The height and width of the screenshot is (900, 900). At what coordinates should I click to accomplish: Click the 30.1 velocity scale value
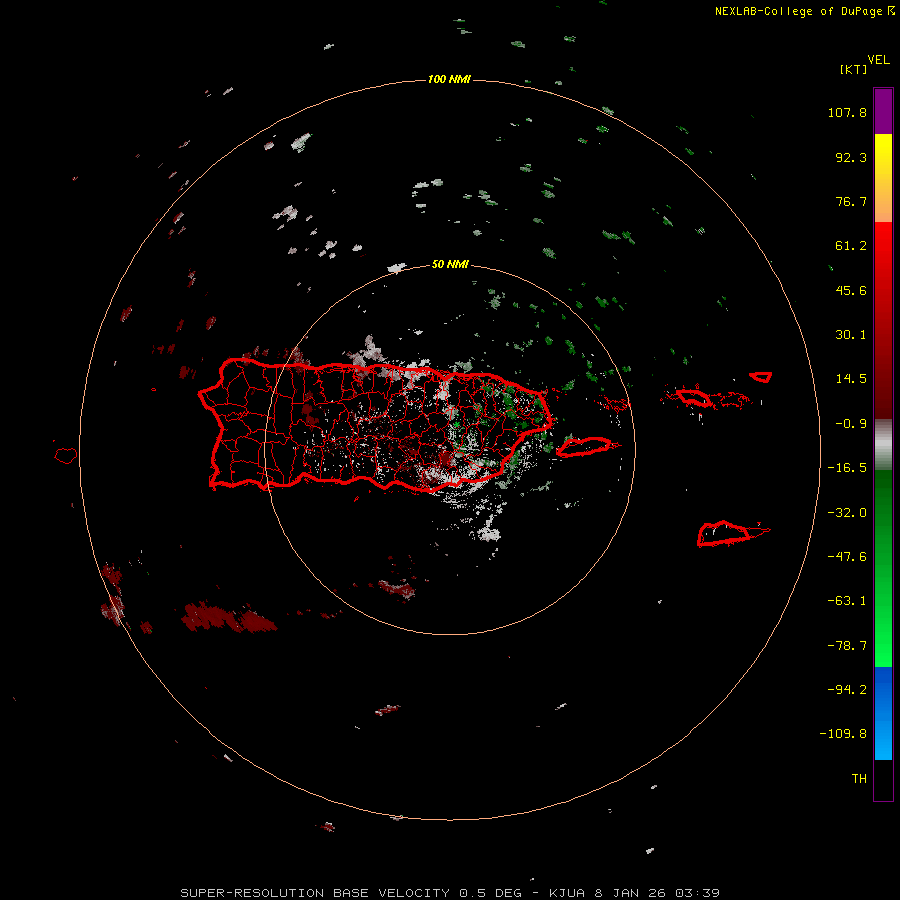point(851,335)
